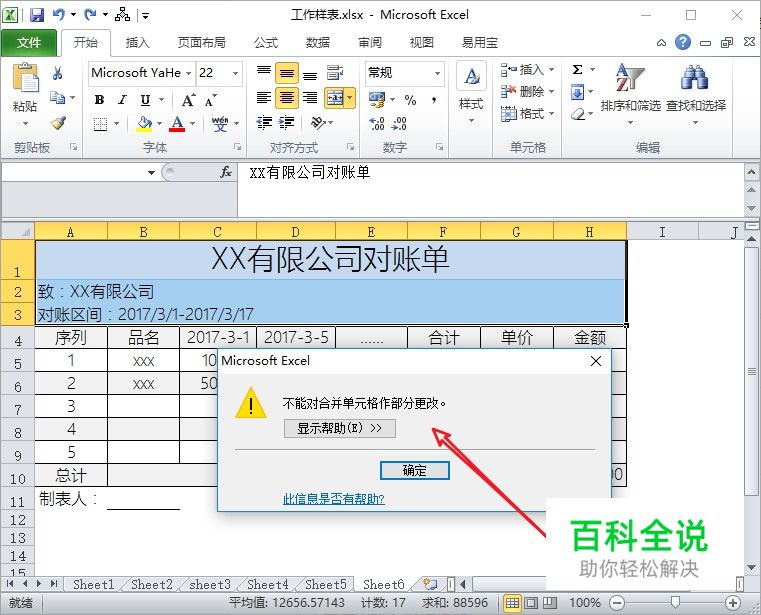Click the Cut scissors icon
Image resolution: width=761 pixels, height=615 pixels.
pyautogui.click(x=58, y=73)
